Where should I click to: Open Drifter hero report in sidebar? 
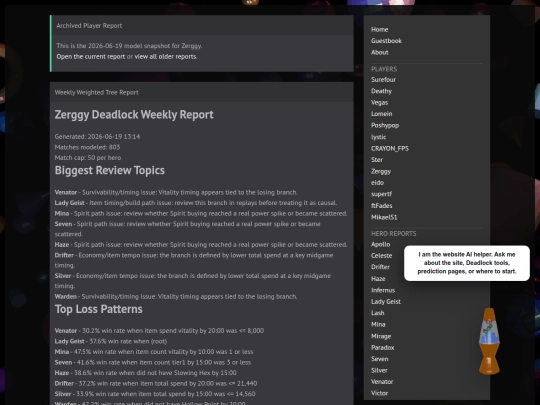pos(381,267)
